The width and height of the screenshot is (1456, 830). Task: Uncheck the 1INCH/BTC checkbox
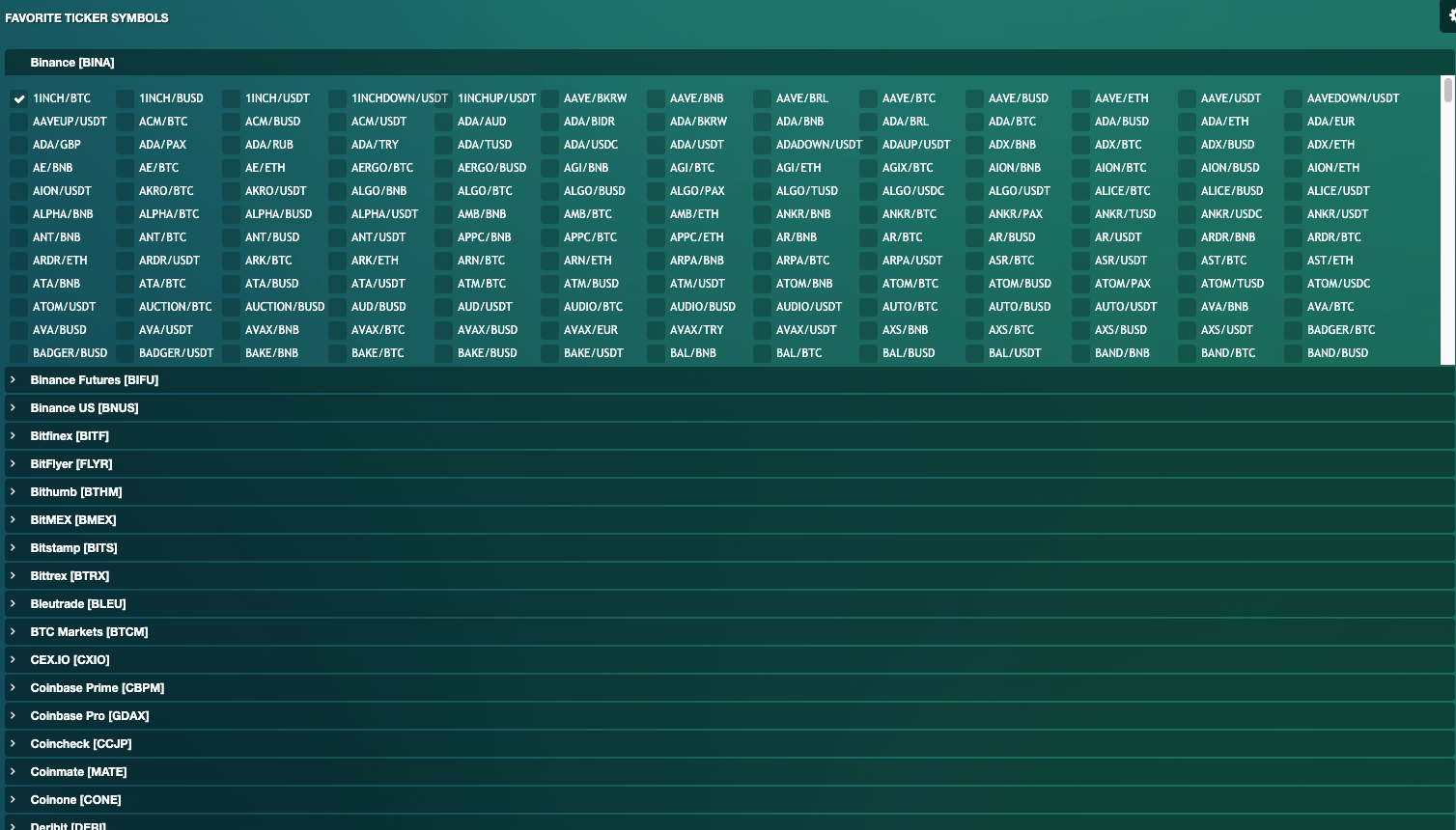click(x=19, y=98)
